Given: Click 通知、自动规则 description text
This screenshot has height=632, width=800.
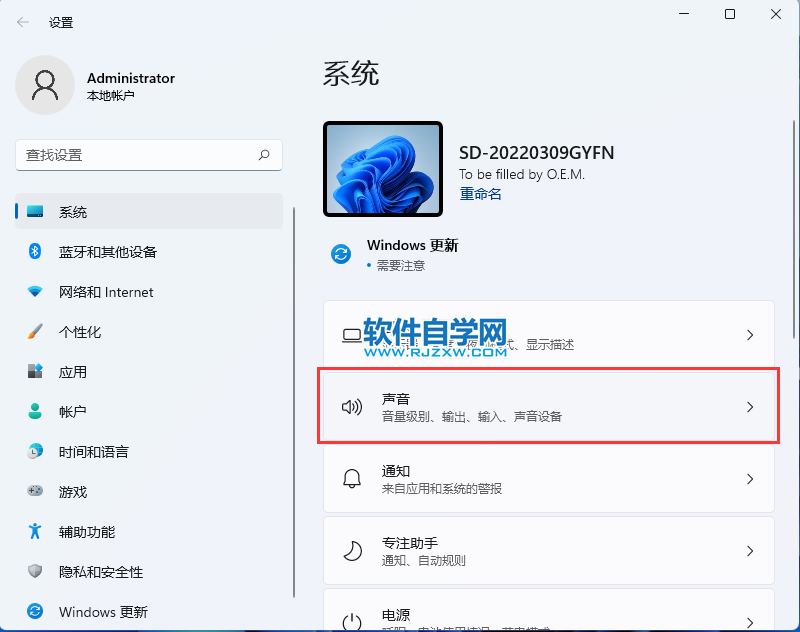Looking at the screenshot, I should [x=423, y=561].
